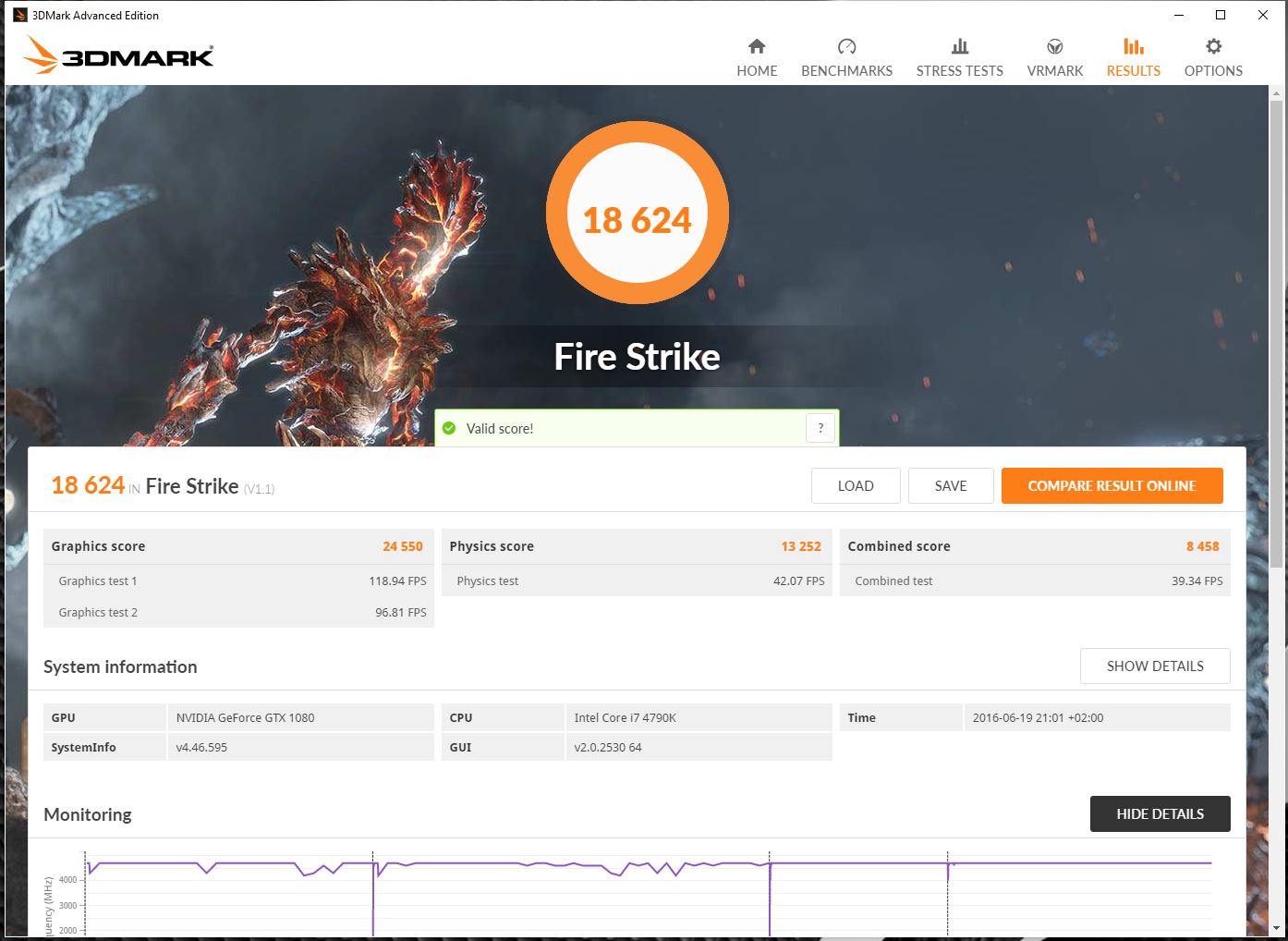The image size is (1288, 941).
Task: Click NVIDIA GeForce GTX 1080 value
Action: point(245,717)
